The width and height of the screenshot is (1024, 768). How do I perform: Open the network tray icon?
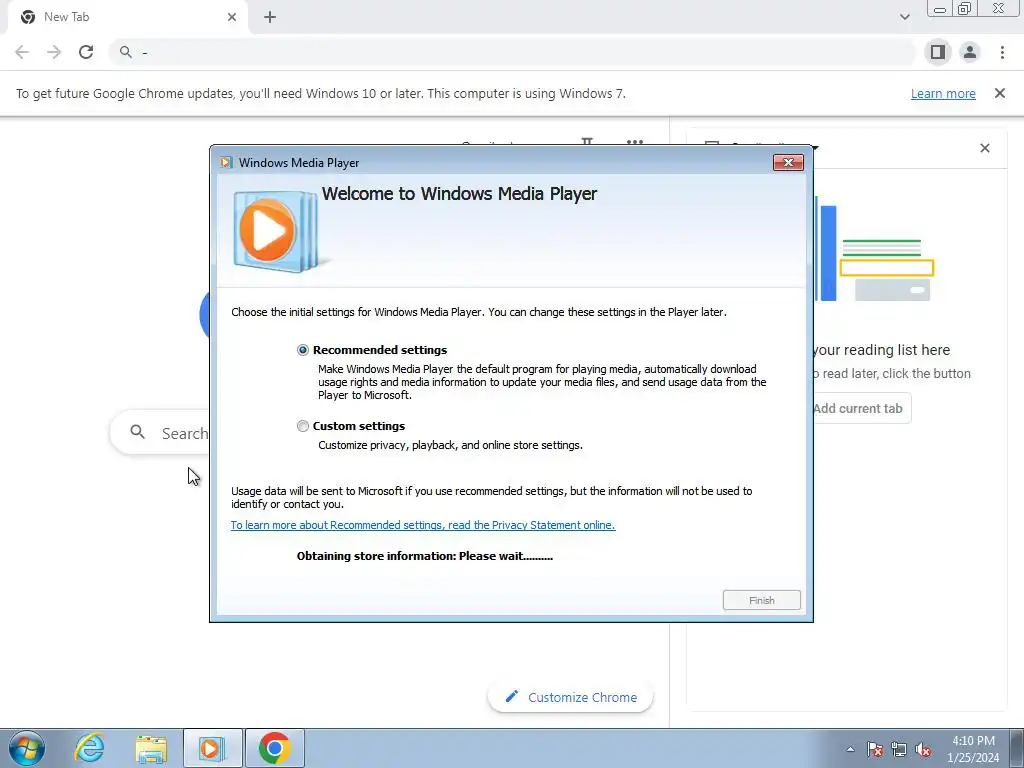(899, 749)
